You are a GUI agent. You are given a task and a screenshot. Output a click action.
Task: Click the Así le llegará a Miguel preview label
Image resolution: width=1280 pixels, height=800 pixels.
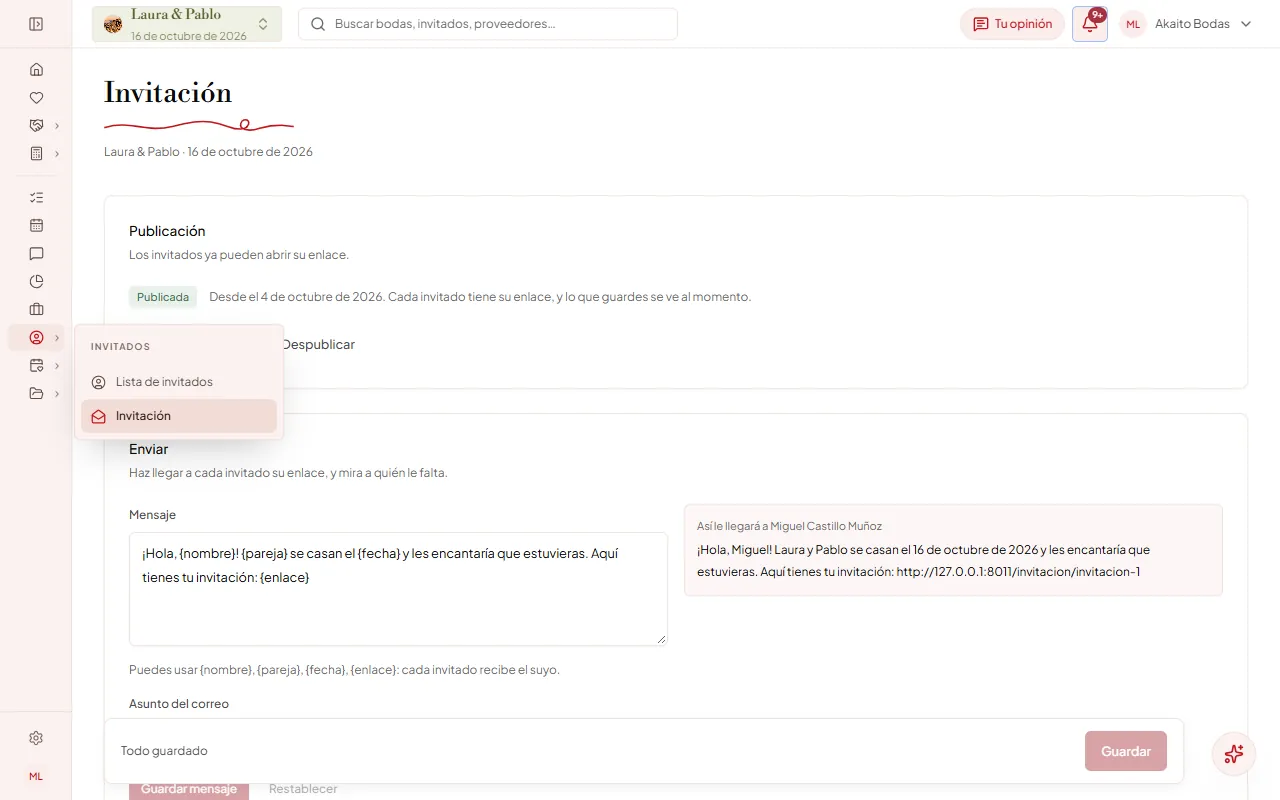point(789,526)
